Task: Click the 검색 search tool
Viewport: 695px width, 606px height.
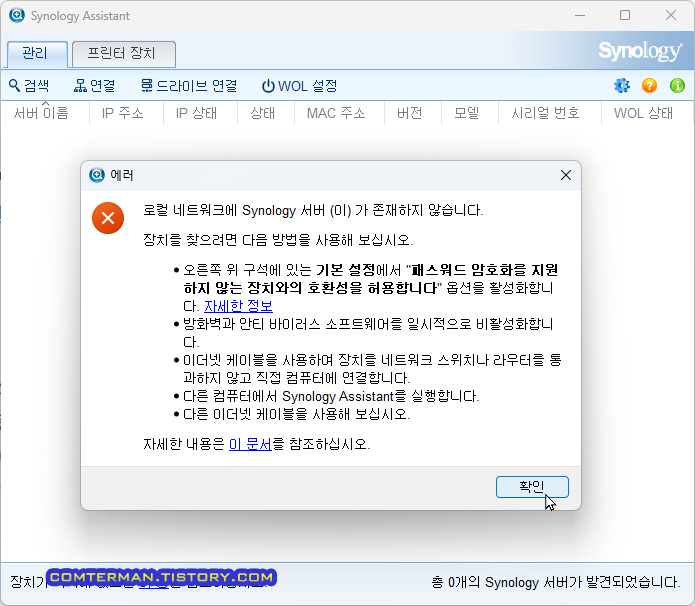Action: click(x=29, y=86)
